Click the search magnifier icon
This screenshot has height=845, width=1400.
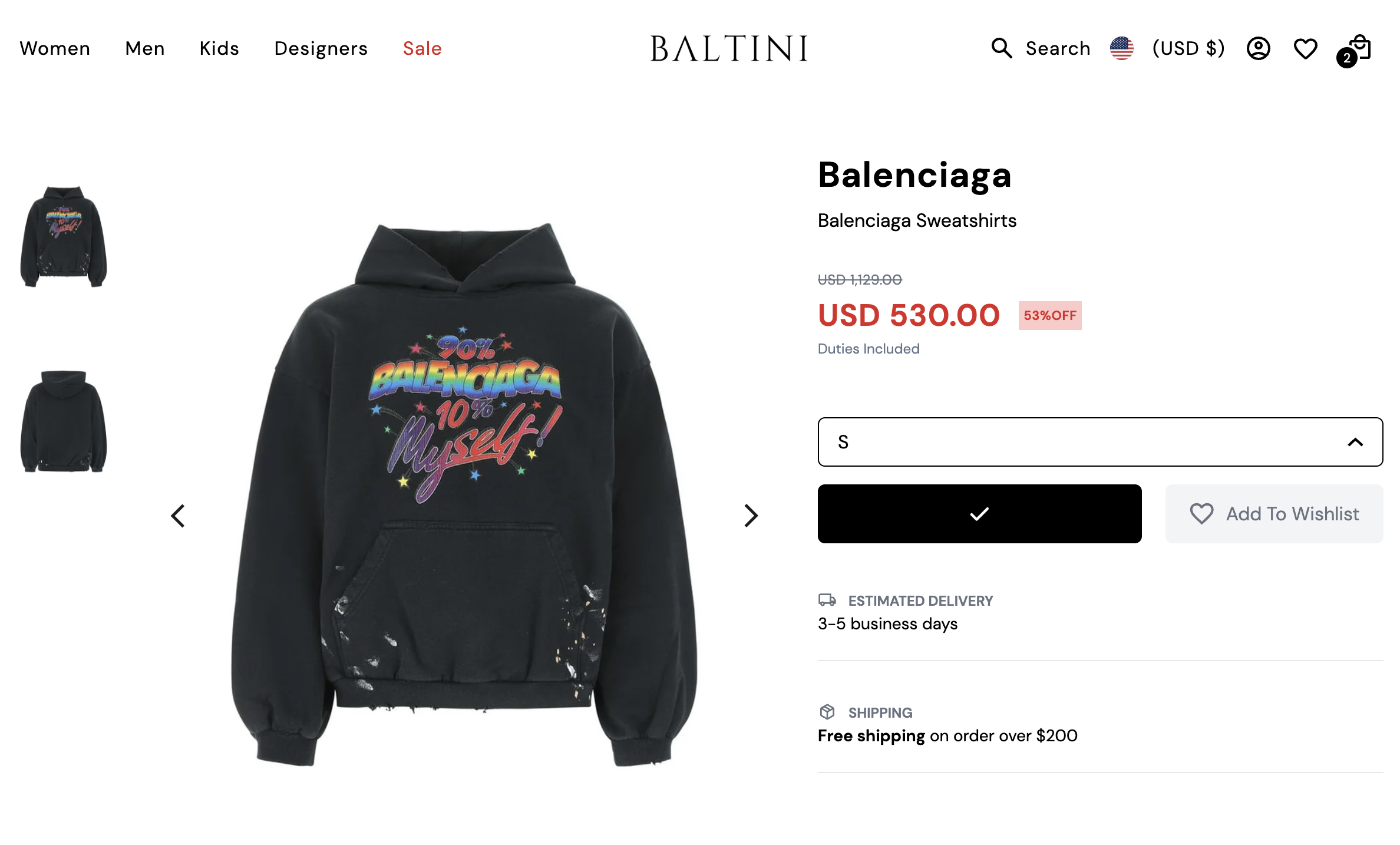[x=1001, y=48]
